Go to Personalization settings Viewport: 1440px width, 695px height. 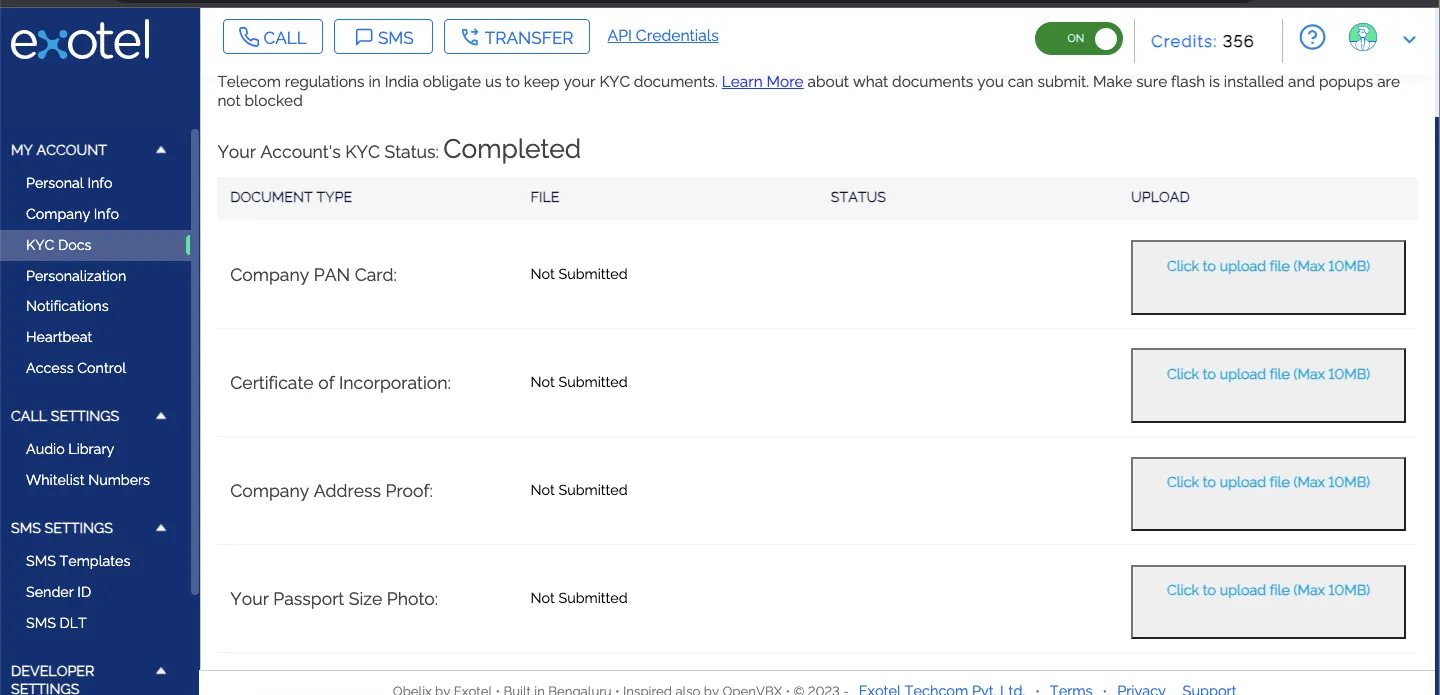point(76,276)
